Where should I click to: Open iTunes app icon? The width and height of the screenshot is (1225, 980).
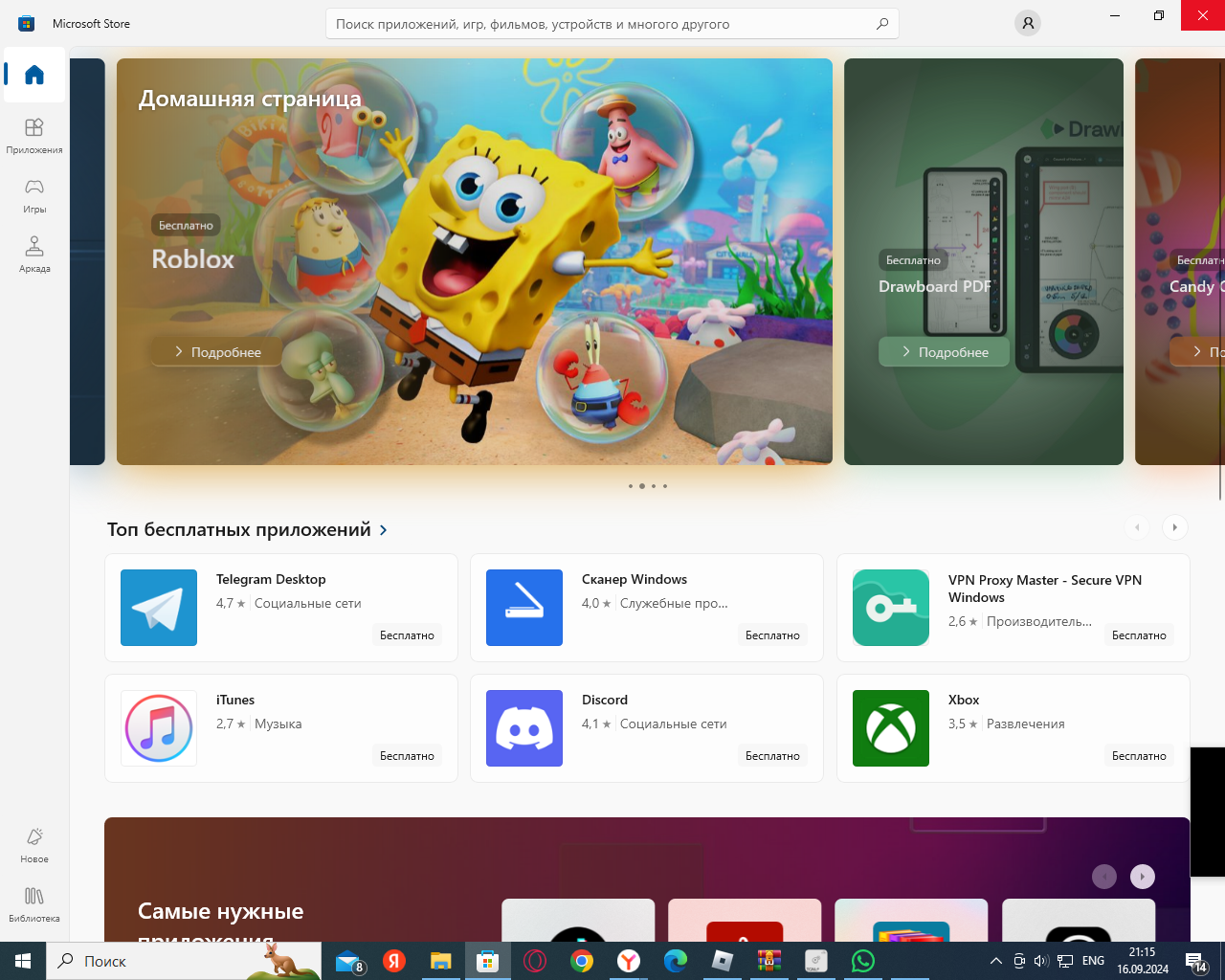pos(159,728)
